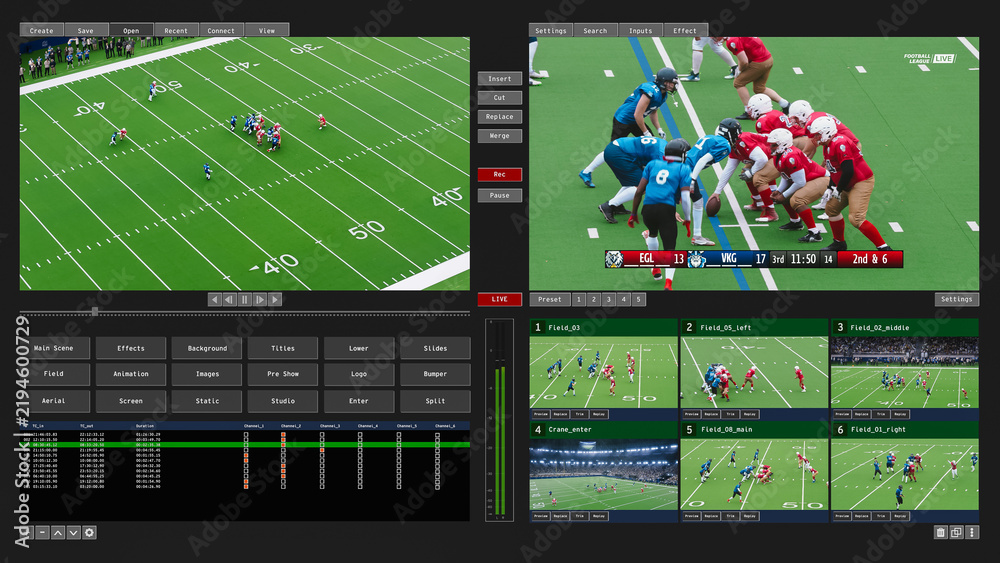Jump to start with the skip-back playback icon
The width and height of the screenshot is (1000, 563).
tap(214, 299)
